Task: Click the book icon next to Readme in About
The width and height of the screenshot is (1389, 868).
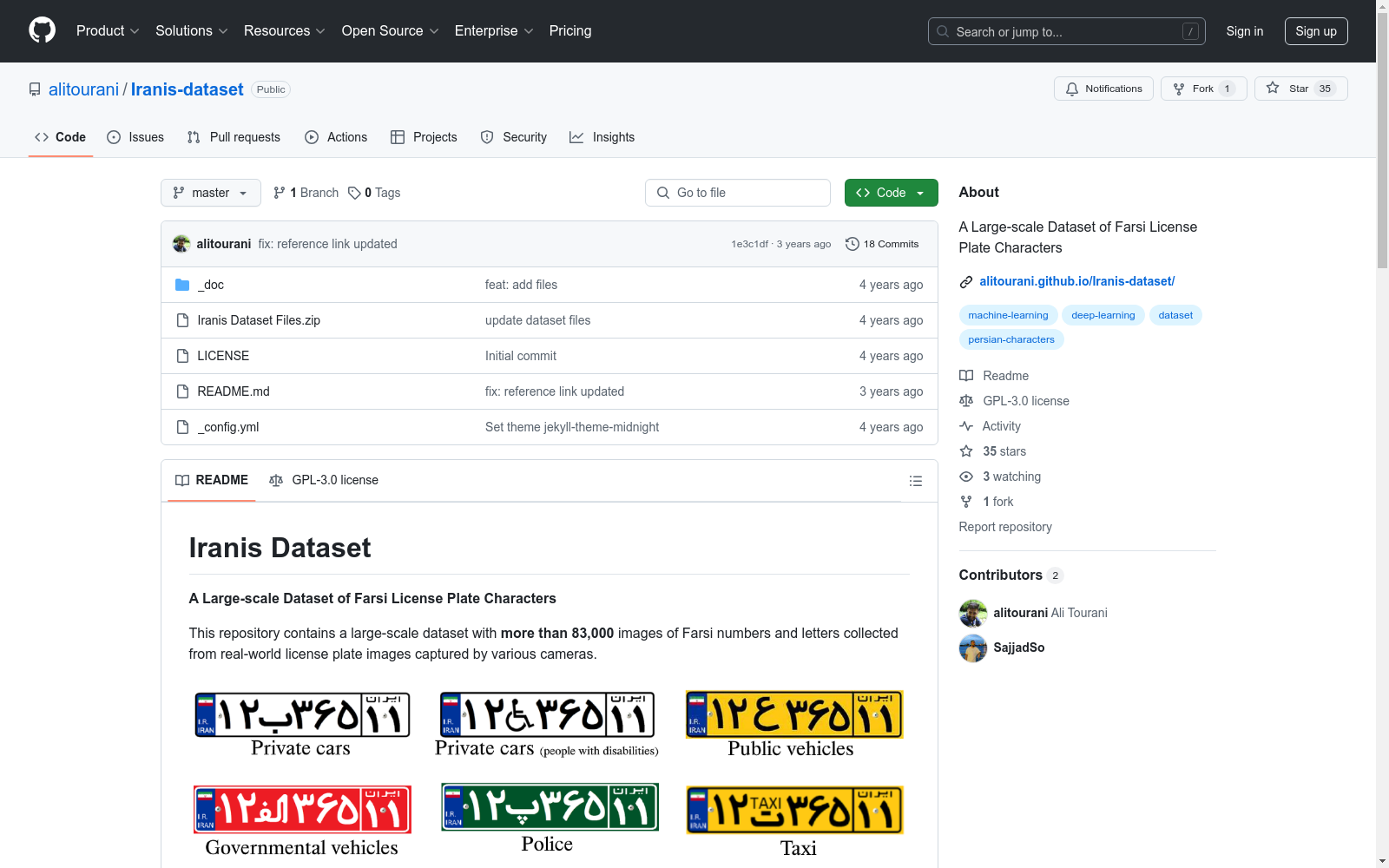Action: click(x=966, y=376)
